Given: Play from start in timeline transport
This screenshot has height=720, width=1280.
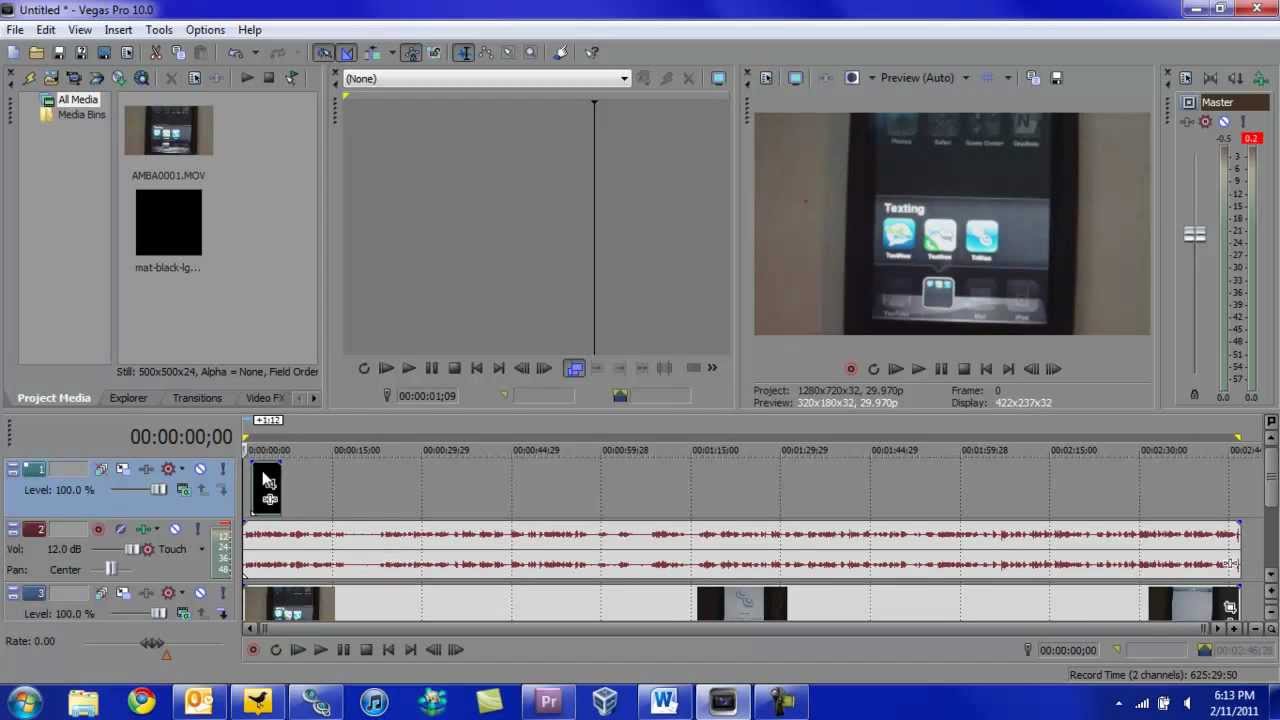Looking at the screenshot, I should 298,650.
